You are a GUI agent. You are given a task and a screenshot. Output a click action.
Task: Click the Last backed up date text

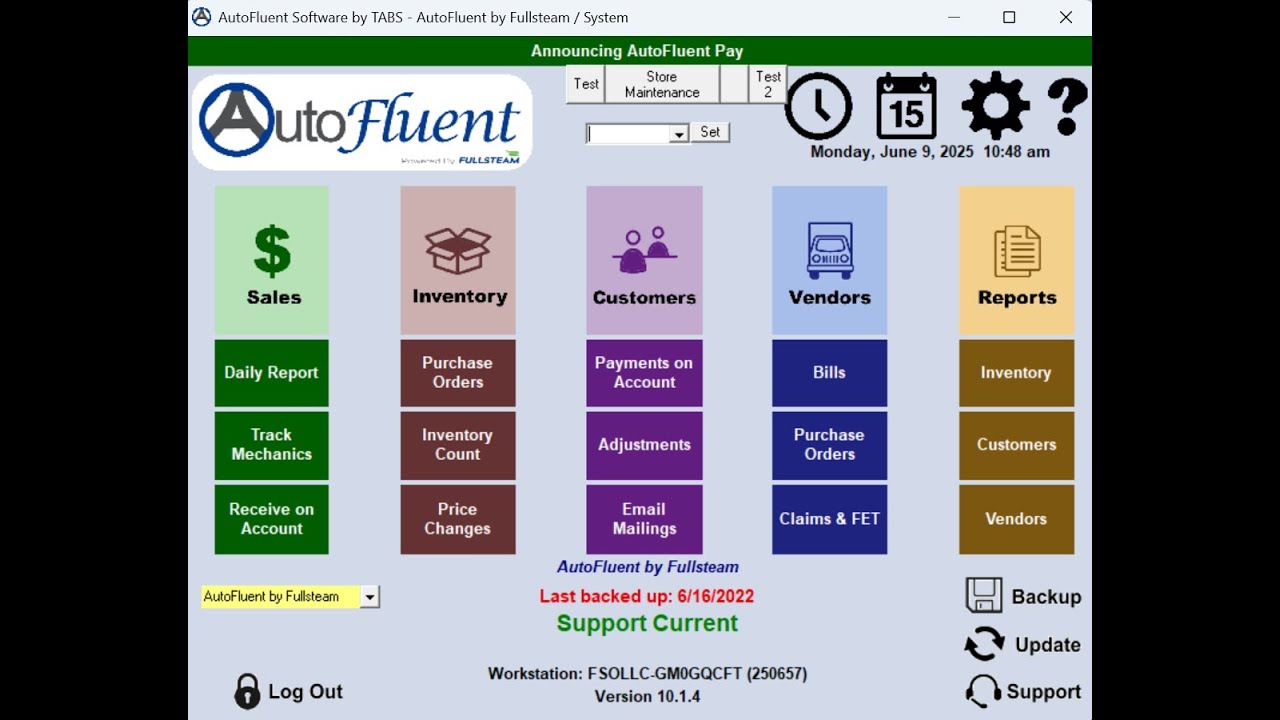pyautogui.click(x=647, y=596)
